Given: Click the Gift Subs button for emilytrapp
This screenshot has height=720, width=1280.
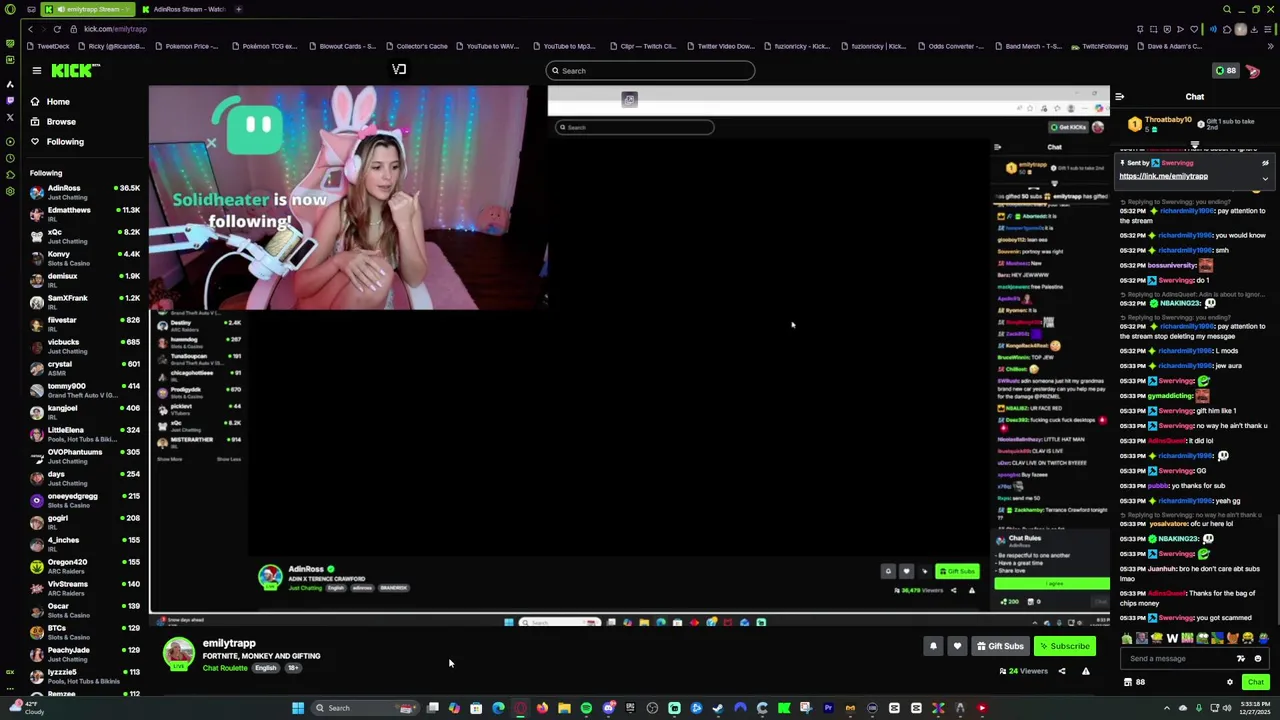Looking at the screenshot, I should 1000,646.
